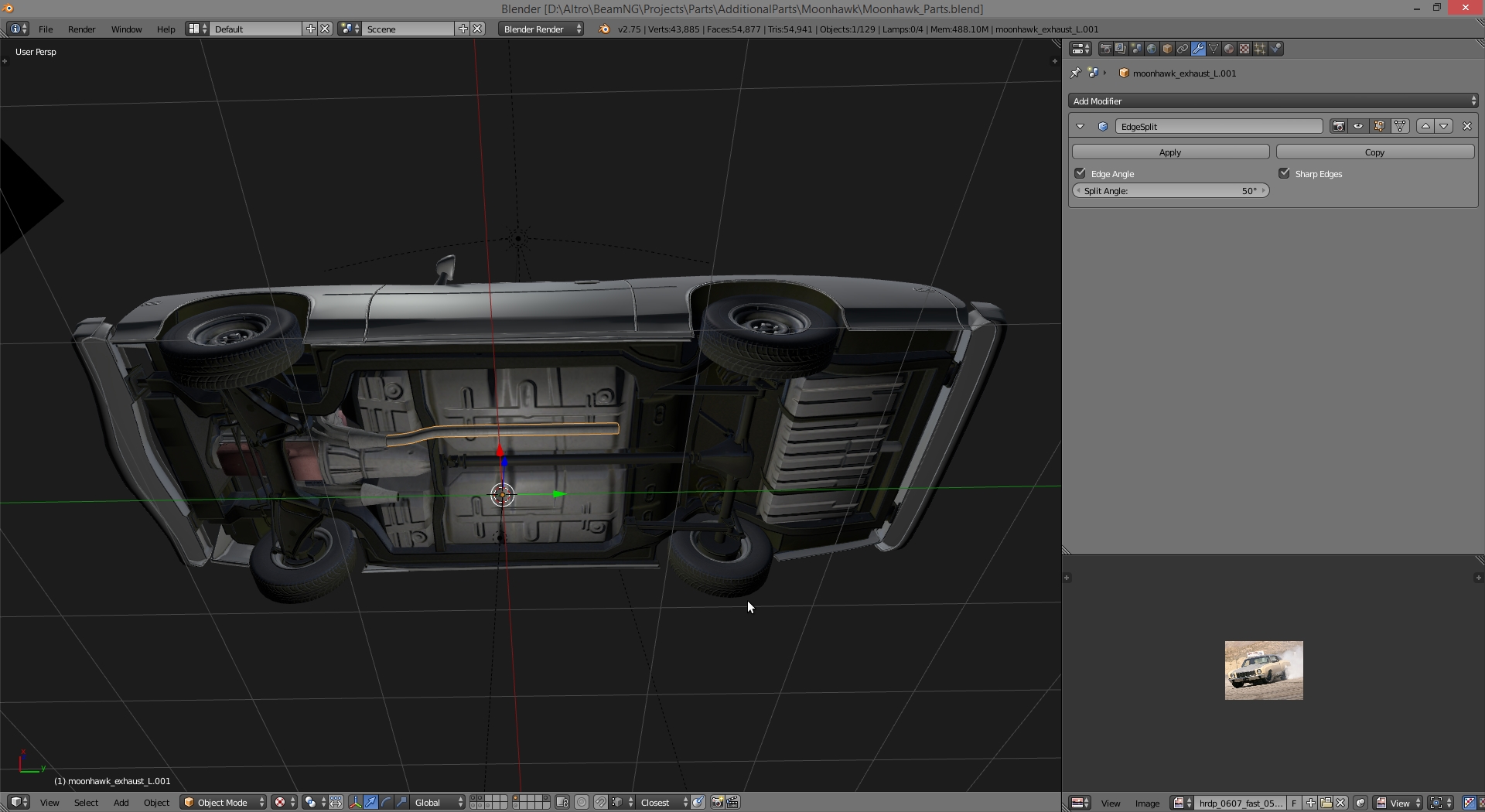Click the Split Angle 50° slider field

click(x=1170, y=191)
